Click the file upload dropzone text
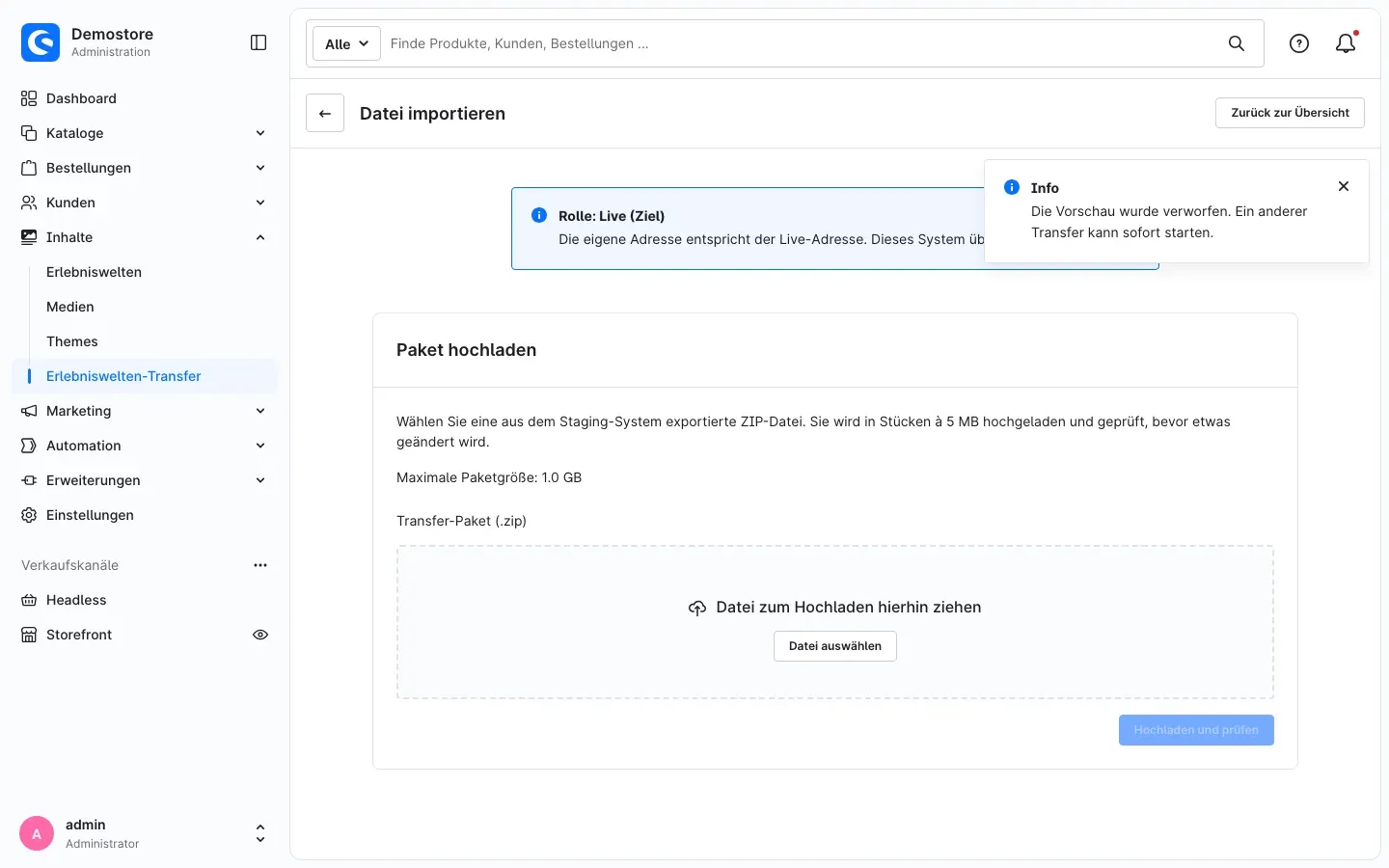1389x868 pixels. pos(849,608)
